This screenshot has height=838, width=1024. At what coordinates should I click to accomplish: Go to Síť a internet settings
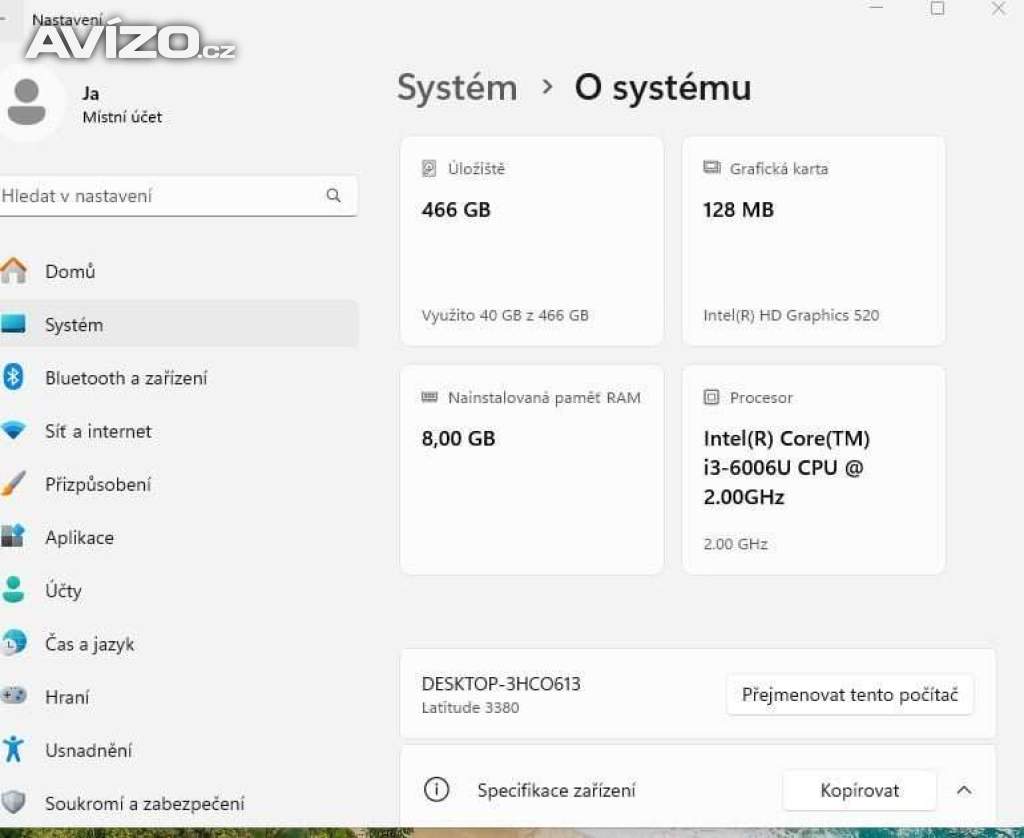pyautogui.click(x=178, y=431)
